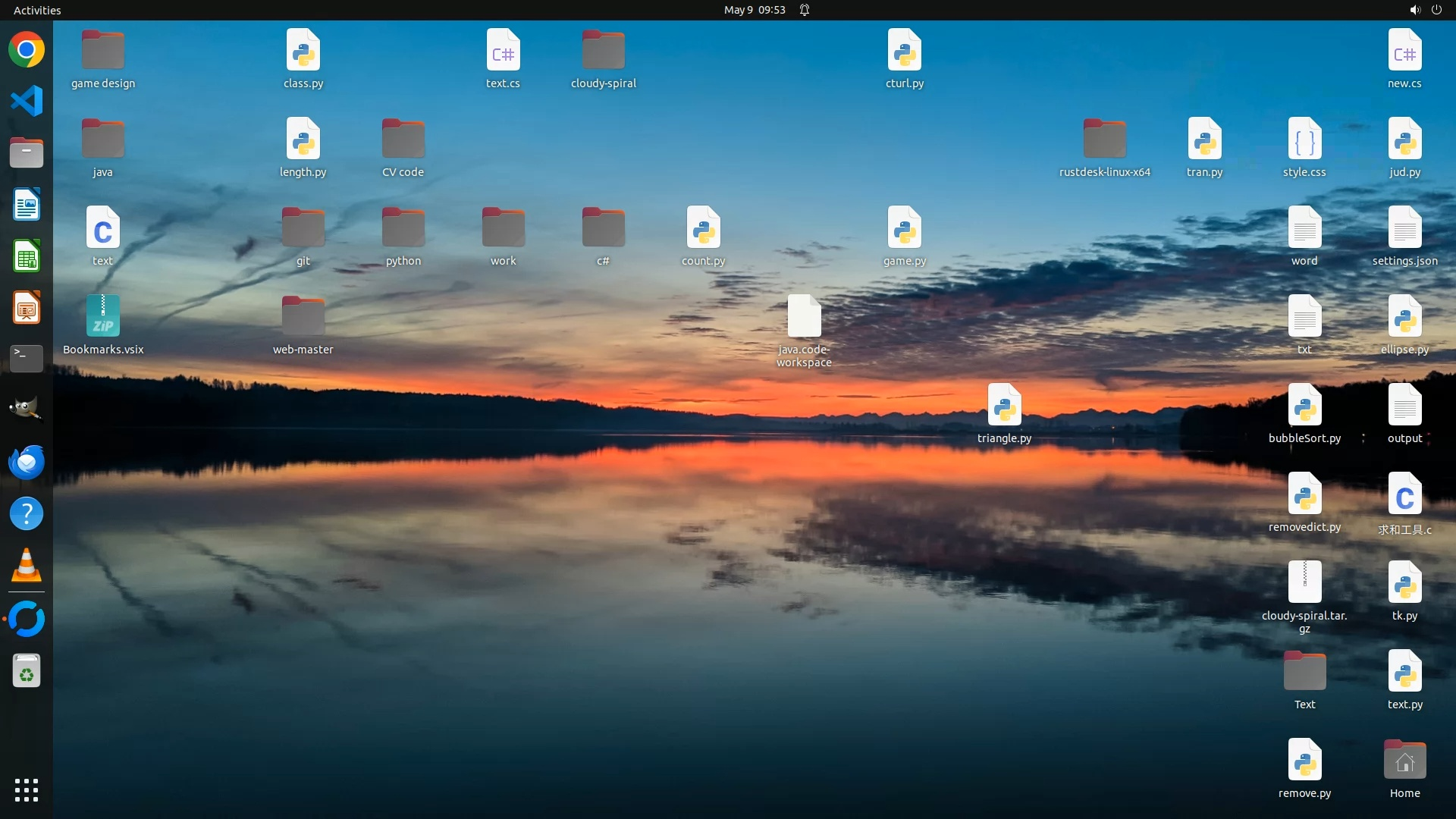
Task: Open the Trash in dock
Action: 27,671
